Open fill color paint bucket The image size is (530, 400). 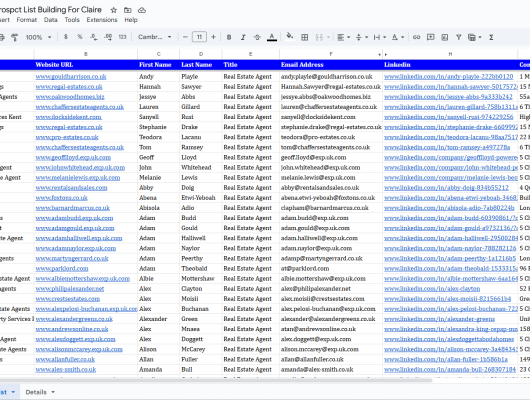pyautogui.click(x=290, y=37)
